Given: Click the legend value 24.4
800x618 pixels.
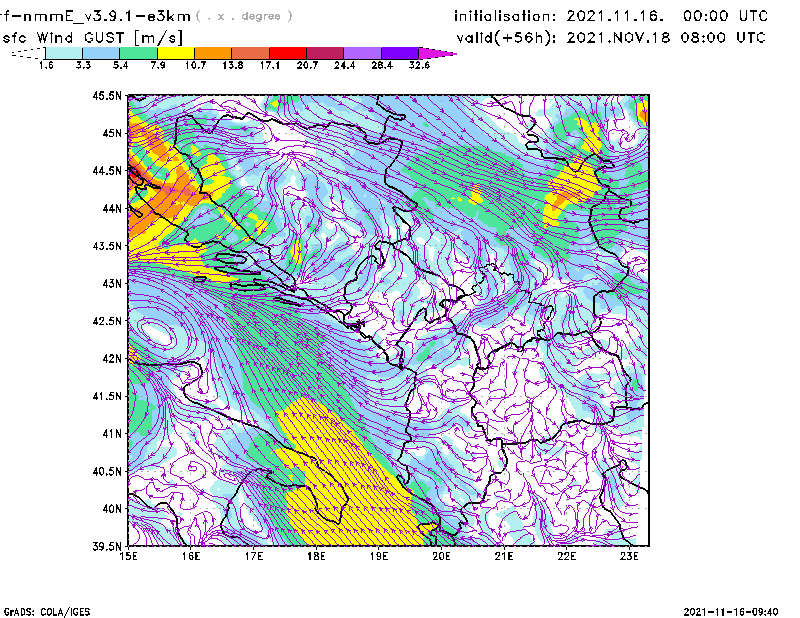Looking at the screenshot, I should pyautogui.click(x=344, y=65).
